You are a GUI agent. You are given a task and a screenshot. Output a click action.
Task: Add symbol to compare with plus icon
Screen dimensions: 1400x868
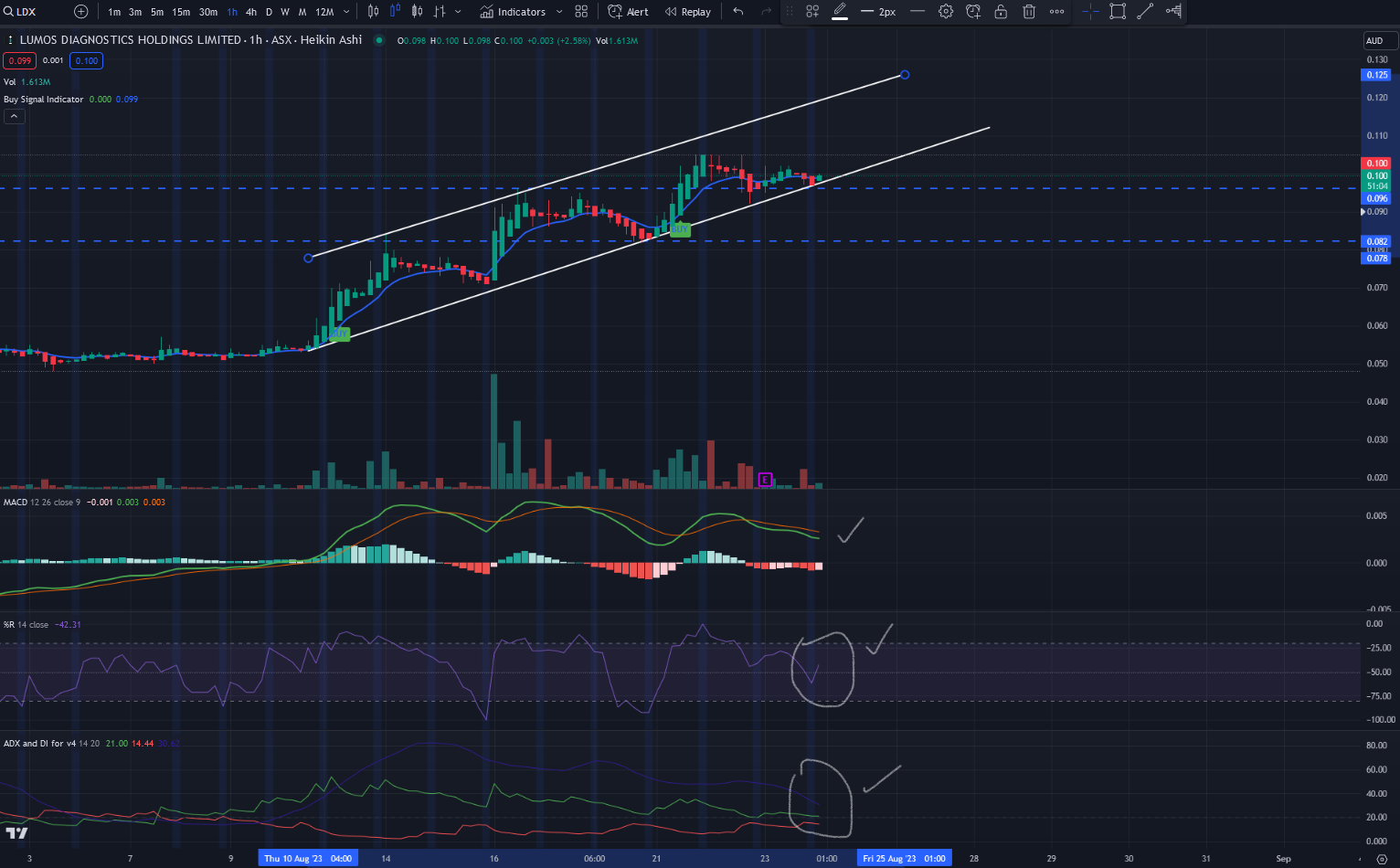[81, 12]
